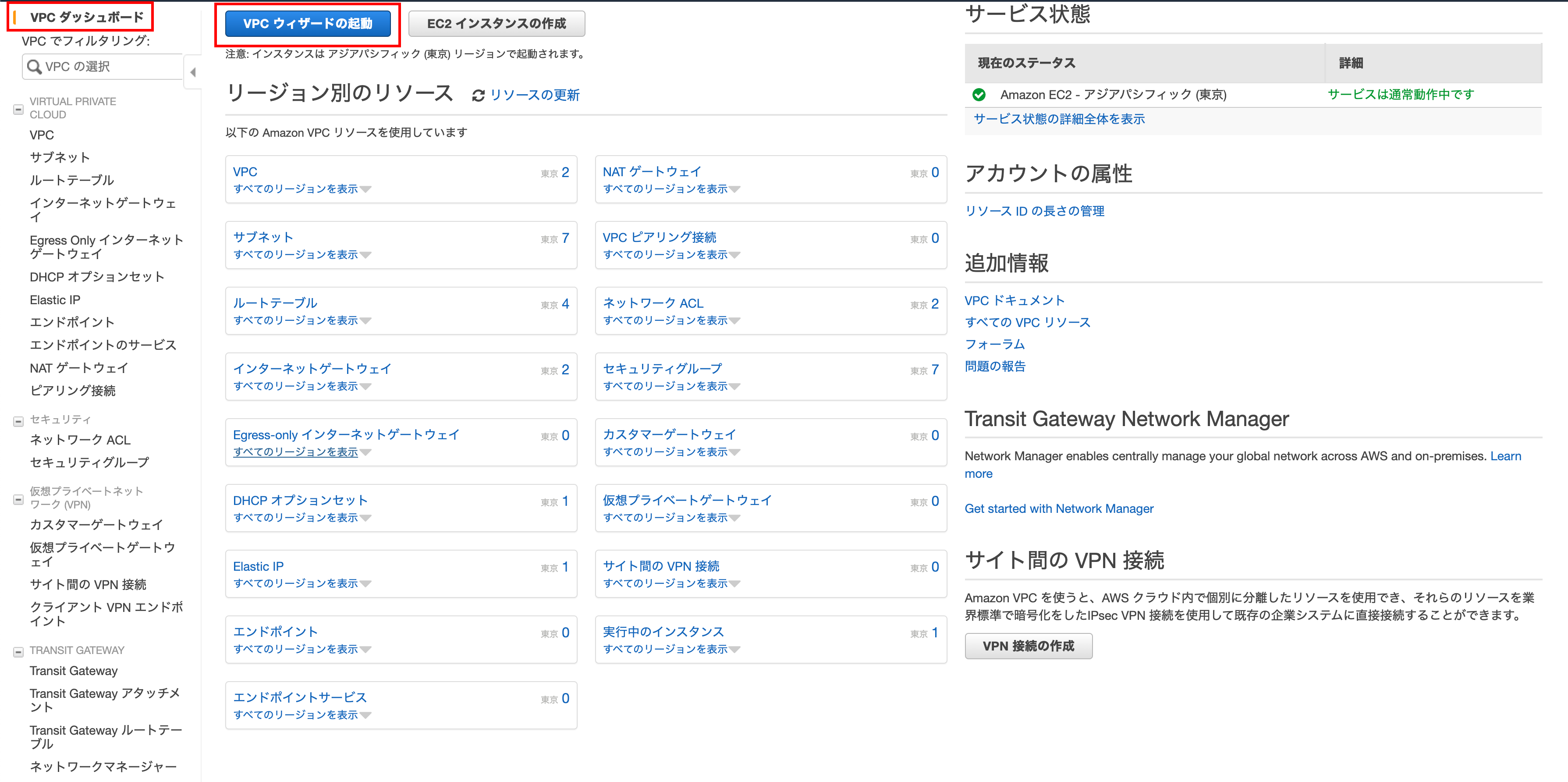Open the Get started with Network Manager link

(x=1058, y=508)
